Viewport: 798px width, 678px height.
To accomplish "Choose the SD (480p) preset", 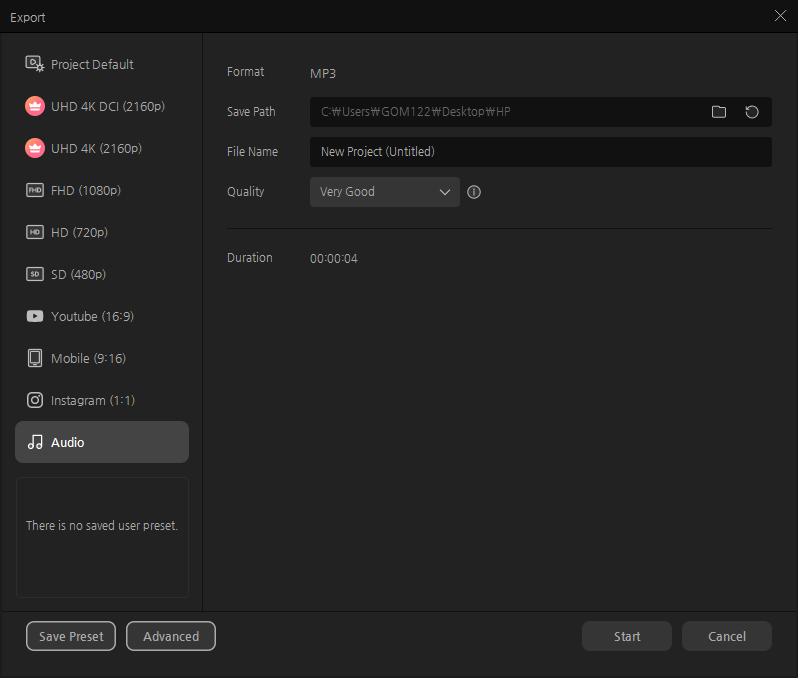I will tap(78, 274).
